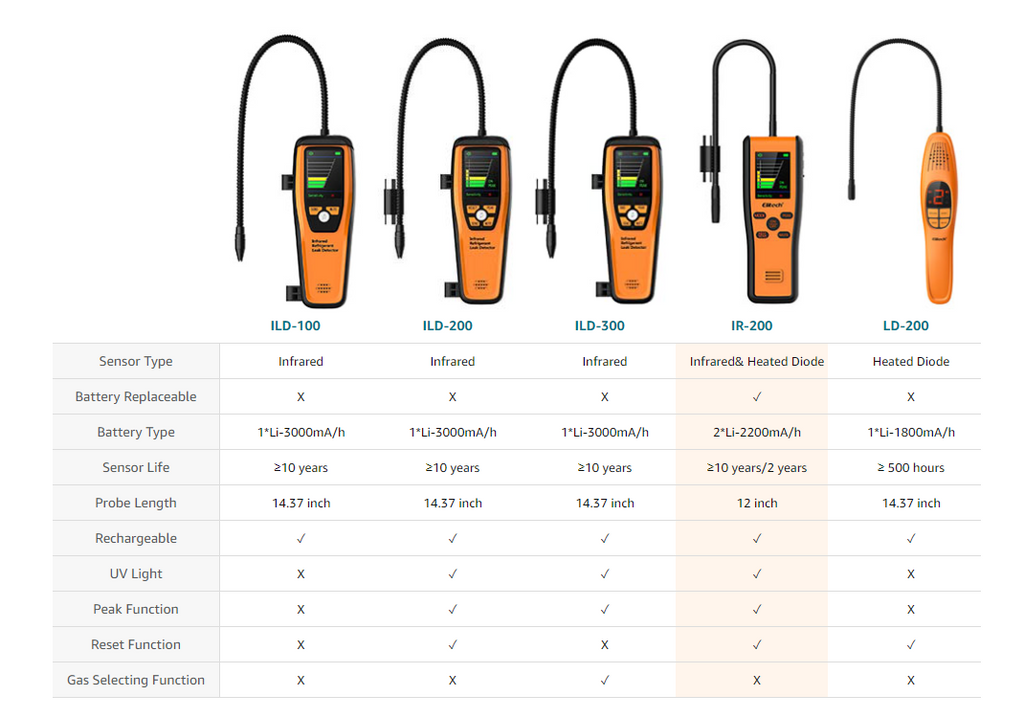Viewport: 1024px width, 718px height.
Task: Click the LD-200 Battery Replaceable X mark
Action: point(911,397)
